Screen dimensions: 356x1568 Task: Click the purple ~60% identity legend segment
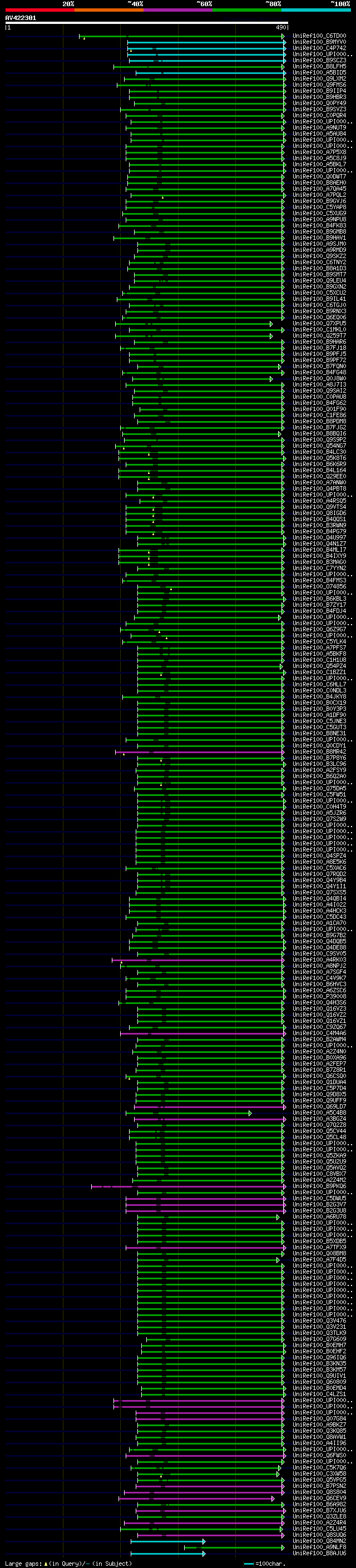179,11
